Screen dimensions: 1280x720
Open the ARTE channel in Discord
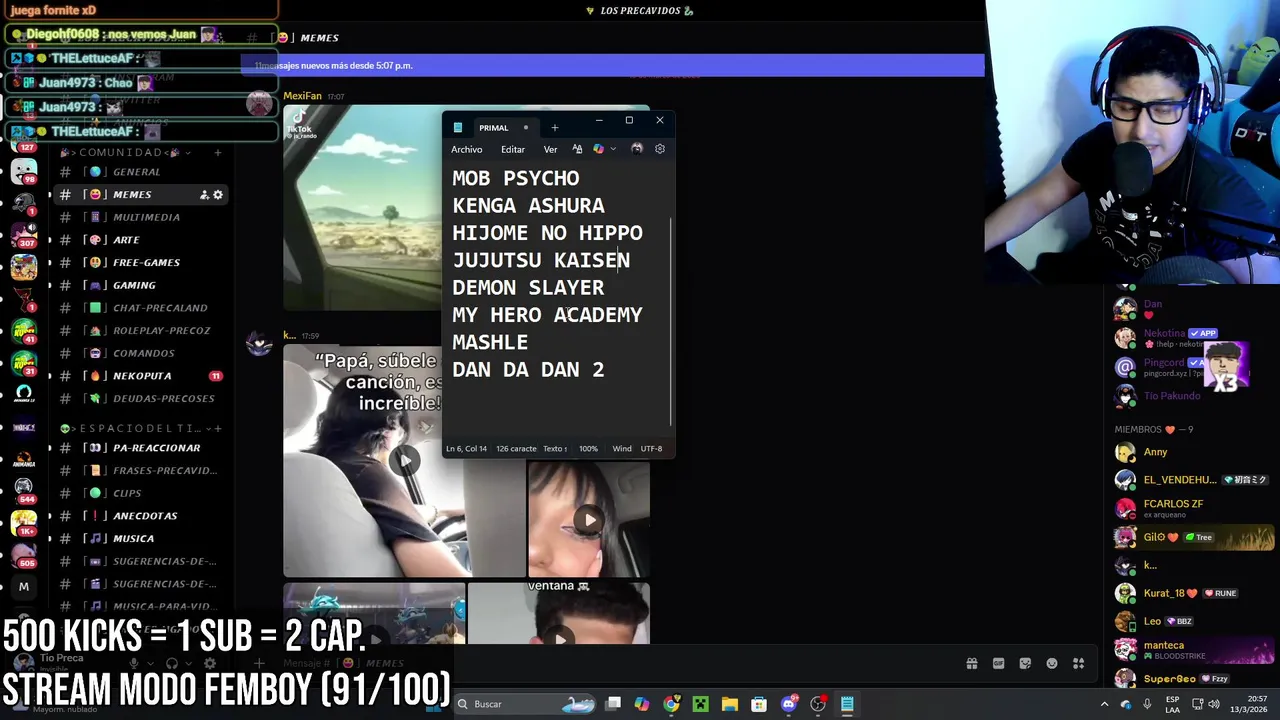140,240
